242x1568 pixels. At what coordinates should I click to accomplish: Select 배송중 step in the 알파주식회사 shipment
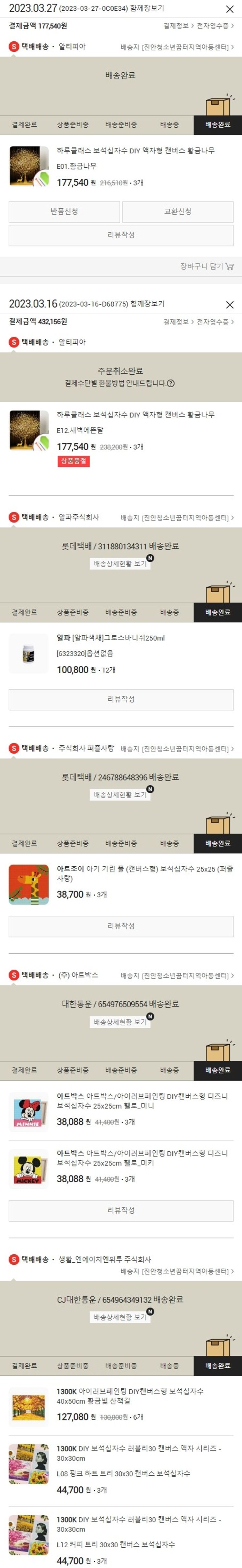pos(170,612)
